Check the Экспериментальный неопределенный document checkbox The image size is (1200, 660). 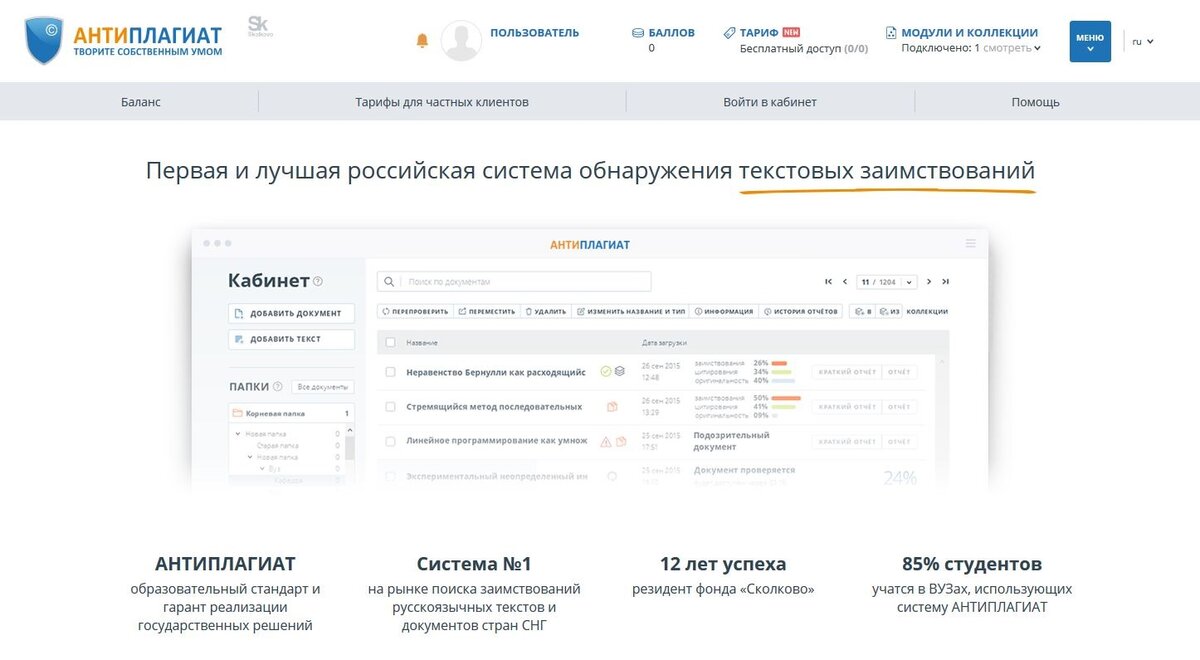pyautogui.click(x=391, y=477)
